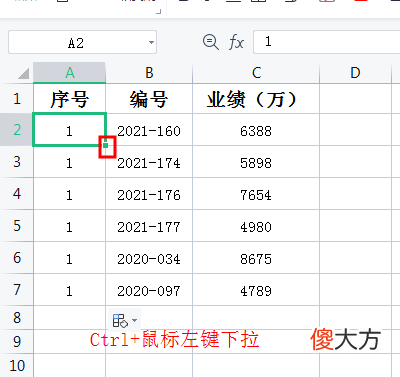Image resolution: width=400 pixels, height=377 pixels.
Task: Expand the auto-fill options dropdown arrow
Action: pyautogui.click(x=134, y=321)
